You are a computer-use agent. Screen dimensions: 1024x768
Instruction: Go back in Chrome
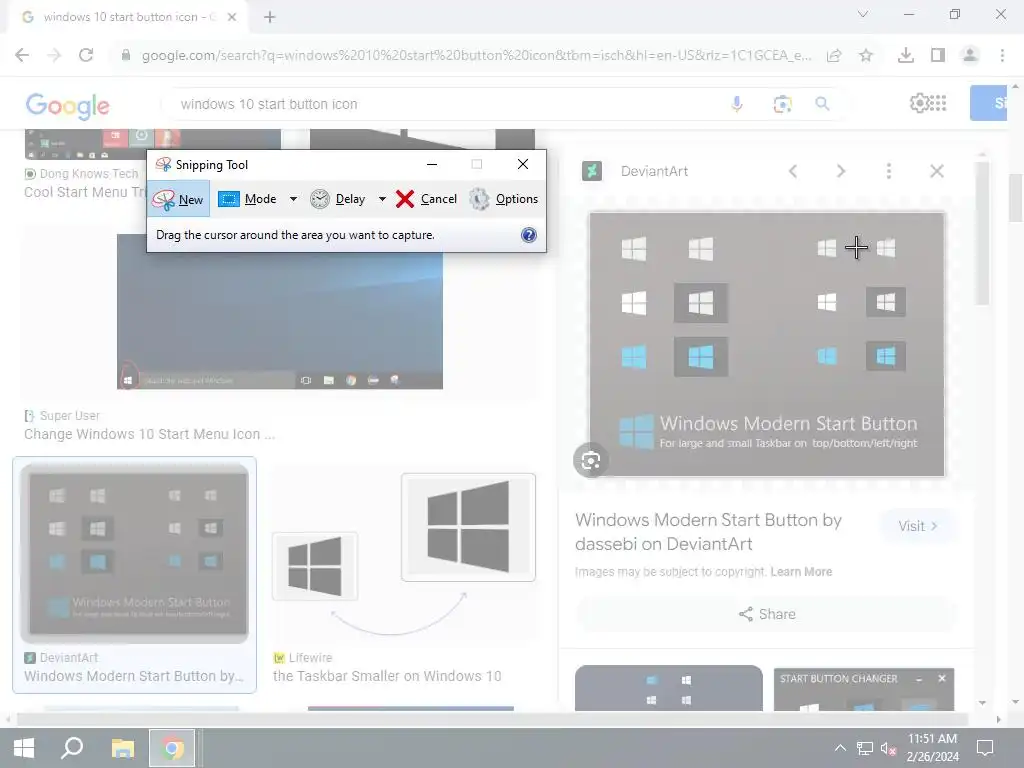pos(22,56)
